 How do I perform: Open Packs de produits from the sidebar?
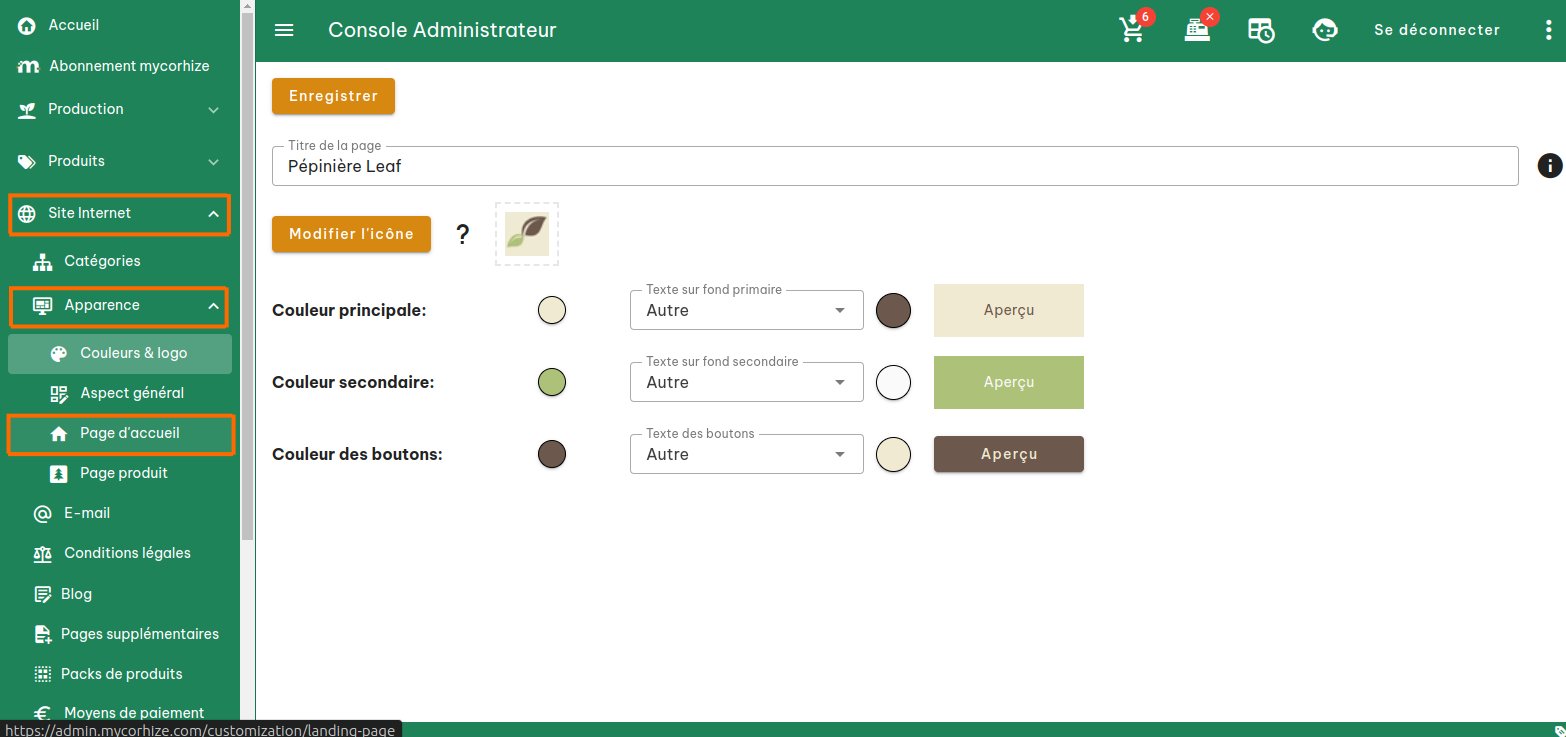pyautogui.click(x=123, y=673)
